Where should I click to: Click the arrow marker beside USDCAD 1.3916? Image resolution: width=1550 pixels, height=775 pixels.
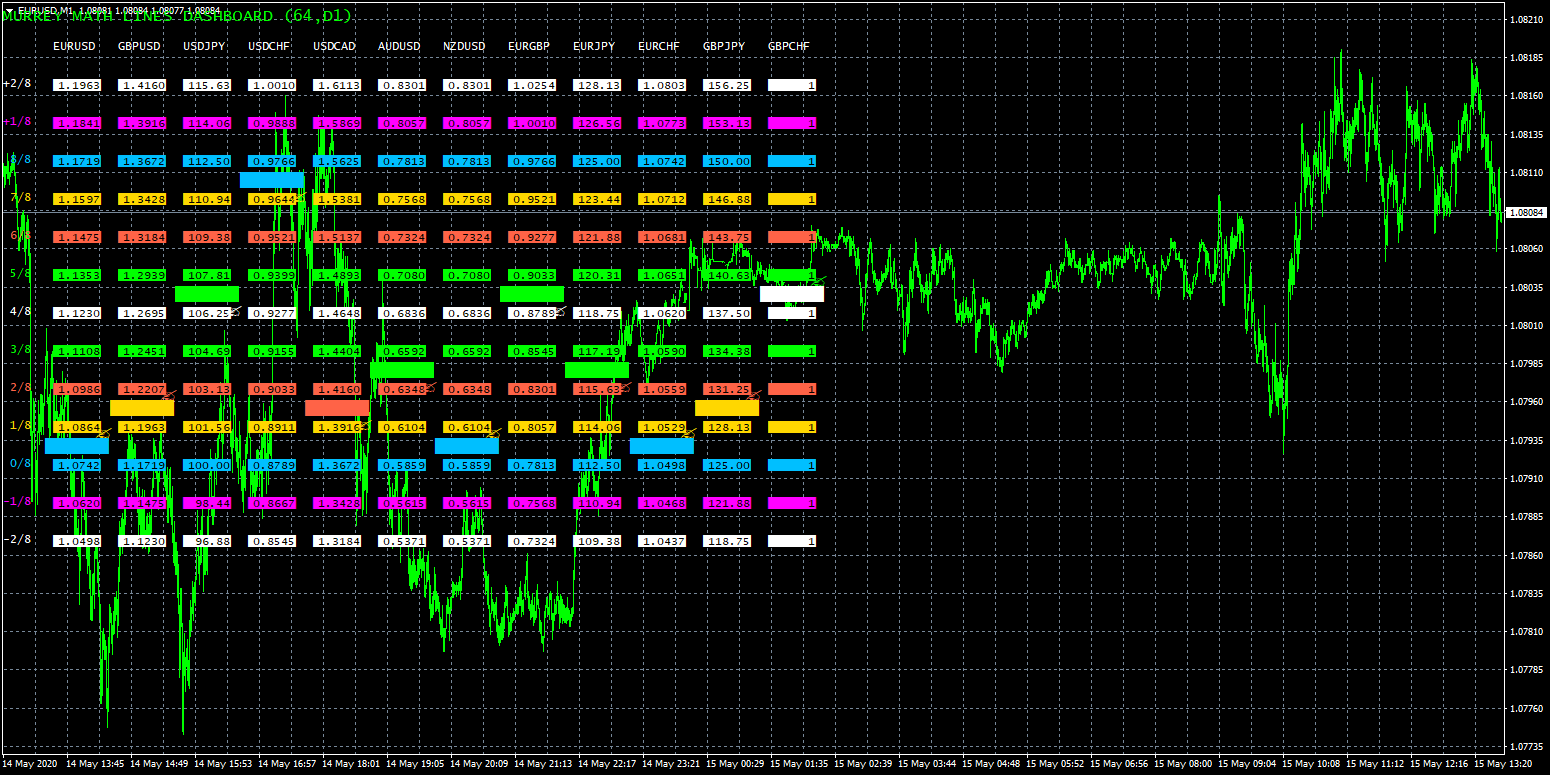point(365,426)
